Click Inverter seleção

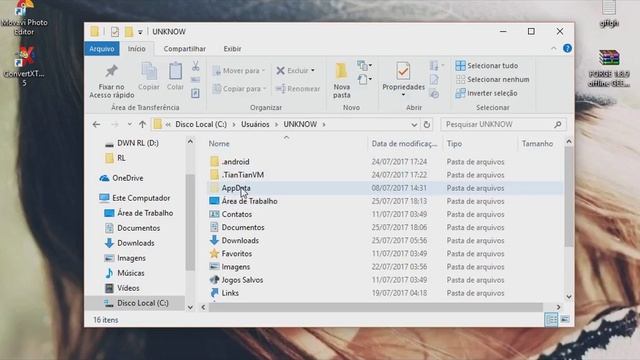(486, 93)
